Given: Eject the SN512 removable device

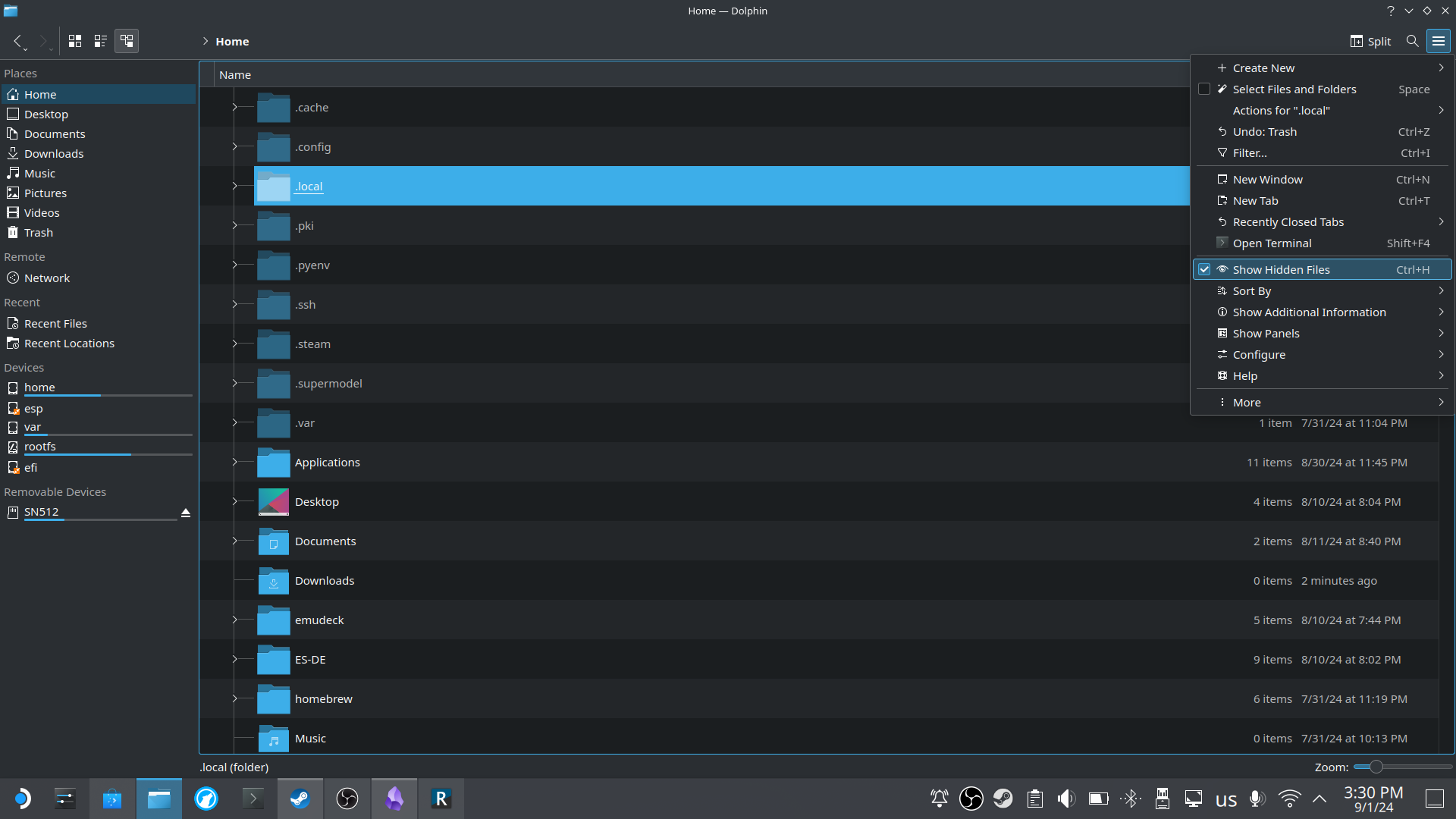Looking at the screenshot, I should [x=186, y=513].
